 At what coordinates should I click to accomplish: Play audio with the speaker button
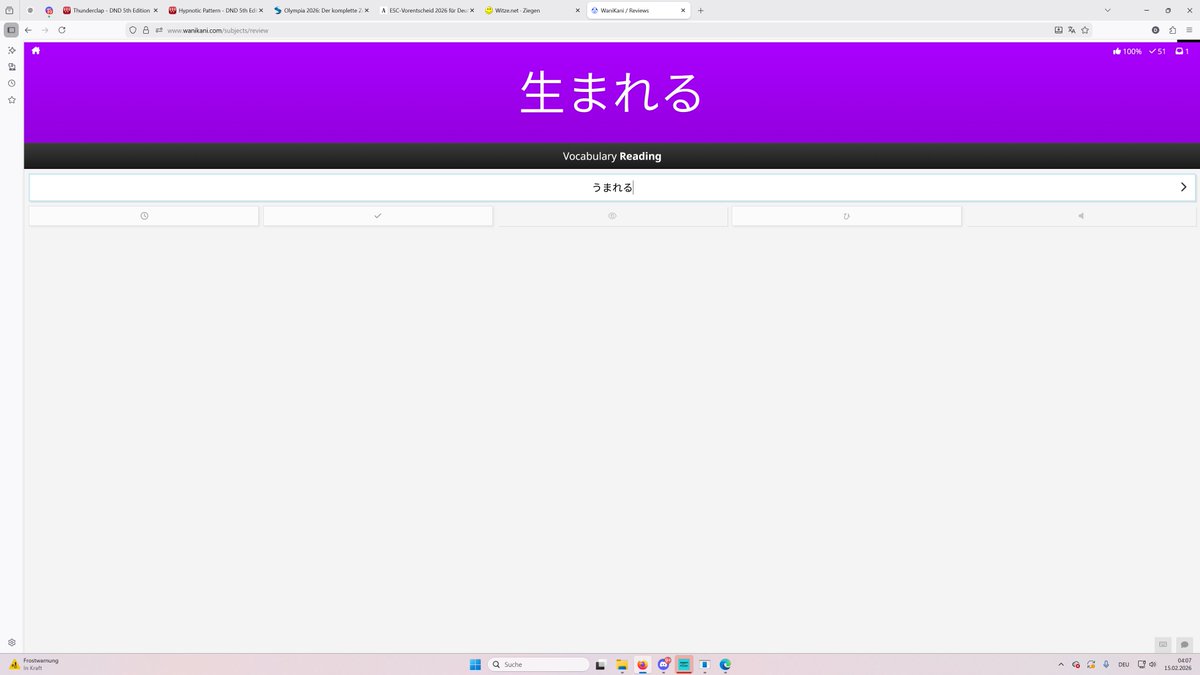[x=1081, y=216]
